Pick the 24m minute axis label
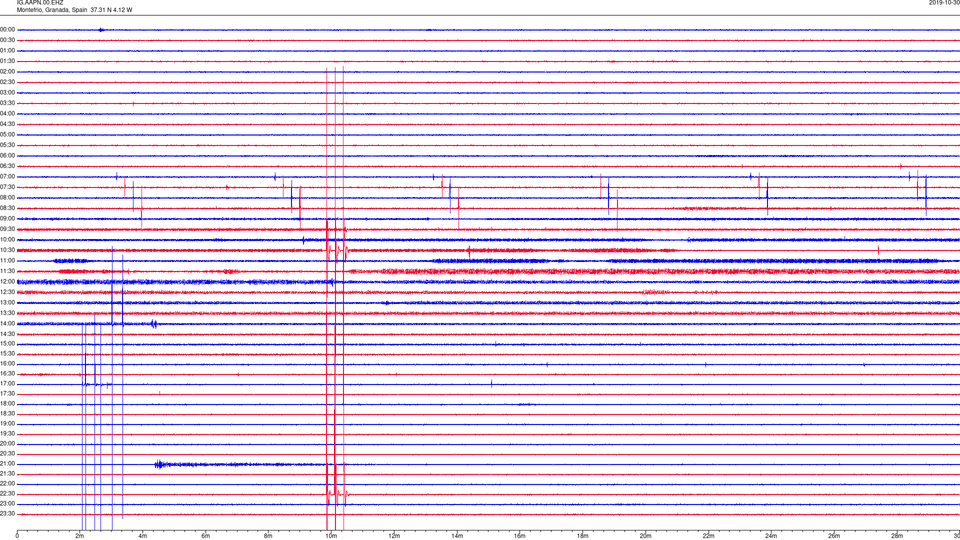The width and height of the screenshot is (960, 540). 771,536
